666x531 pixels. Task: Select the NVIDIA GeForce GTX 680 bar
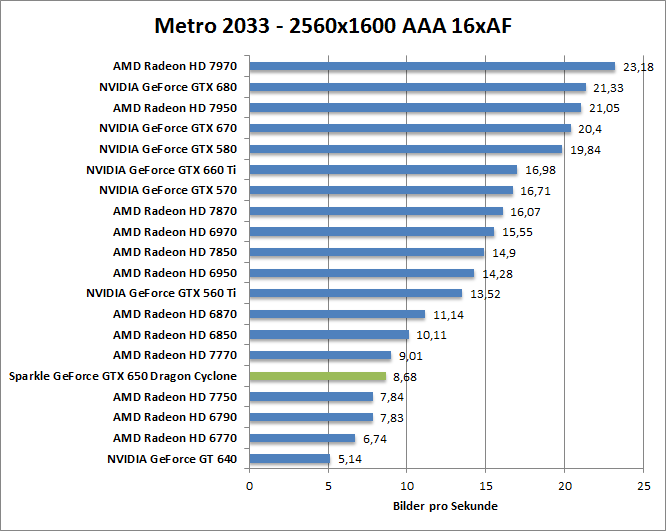[x=417, y=87]
